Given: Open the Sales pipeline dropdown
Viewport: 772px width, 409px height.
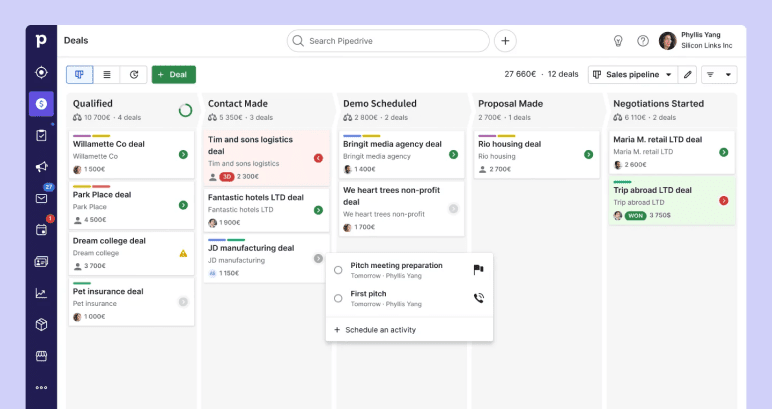Looking at the screenshot, I should tap(633, 74).
